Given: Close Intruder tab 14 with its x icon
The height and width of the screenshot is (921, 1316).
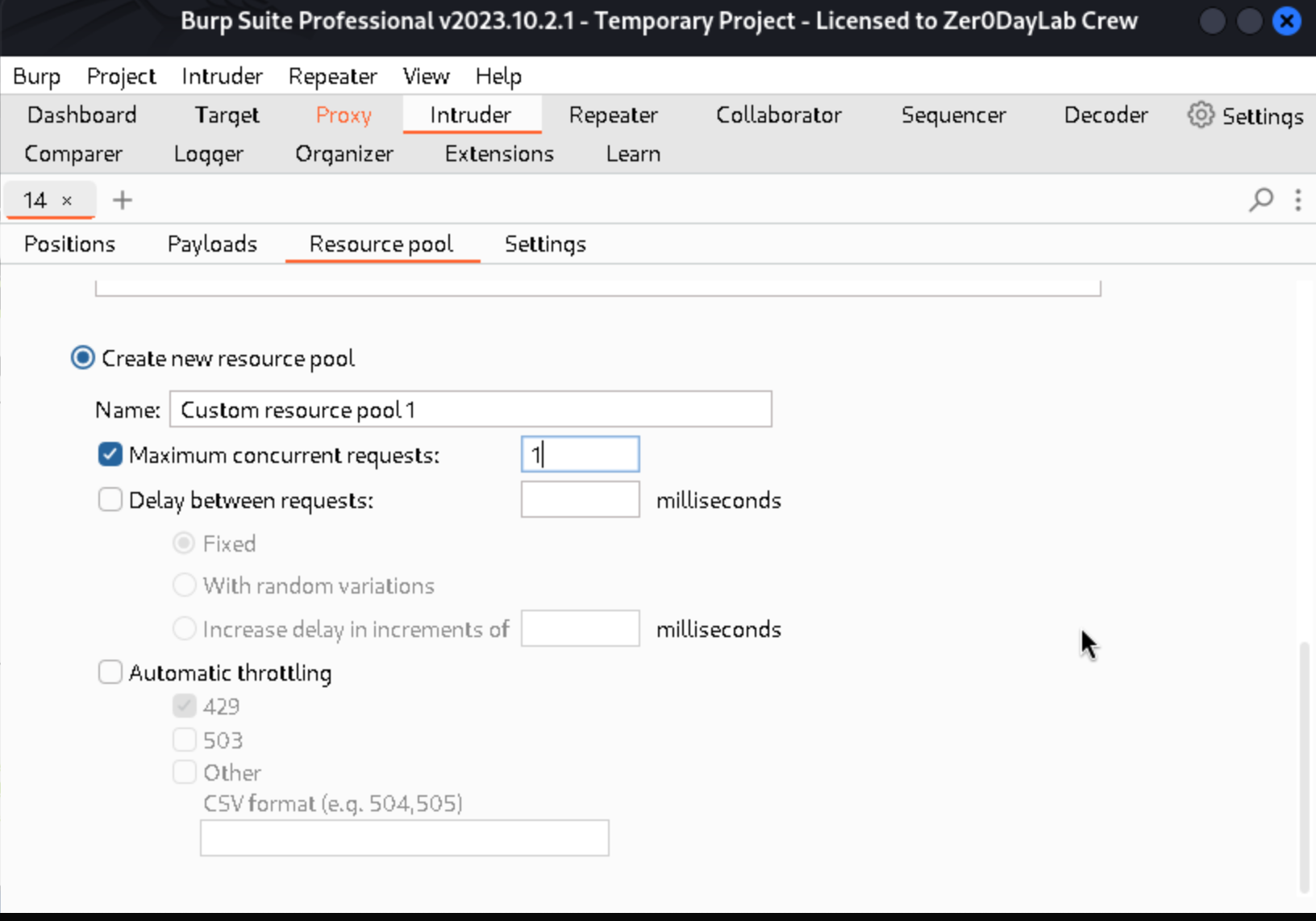Looking at the screenshot, I should (x=67, y=201).
